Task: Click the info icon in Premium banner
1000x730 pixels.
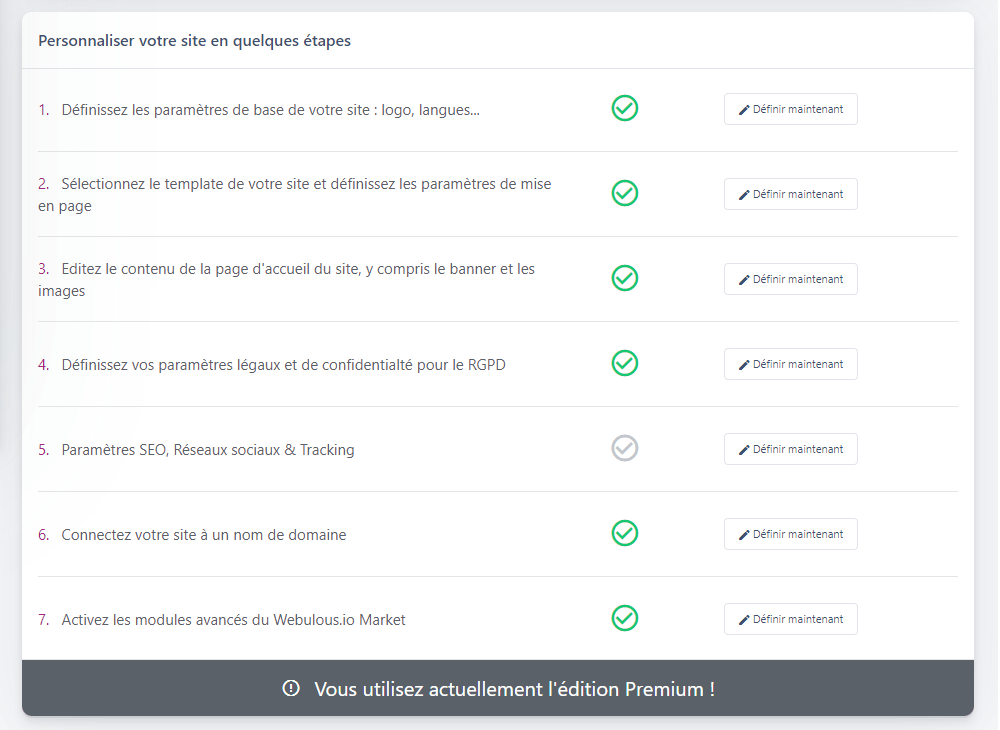Action: tap(291, 688)
